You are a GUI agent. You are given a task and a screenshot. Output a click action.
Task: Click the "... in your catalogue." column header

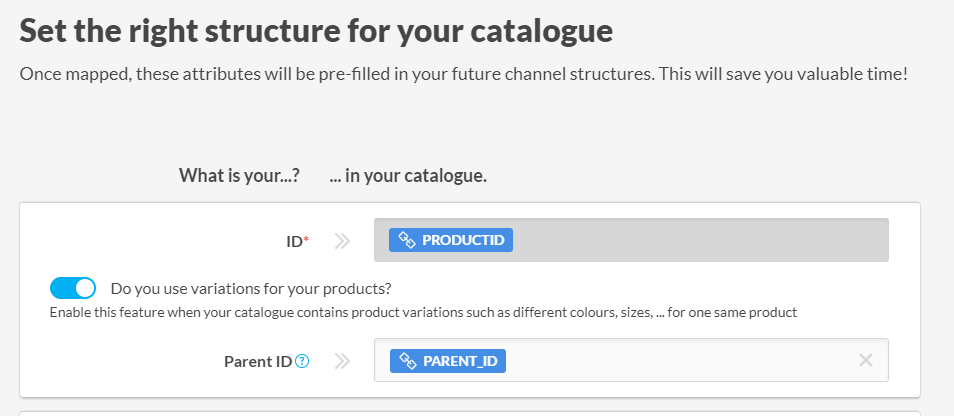[408, 176]
